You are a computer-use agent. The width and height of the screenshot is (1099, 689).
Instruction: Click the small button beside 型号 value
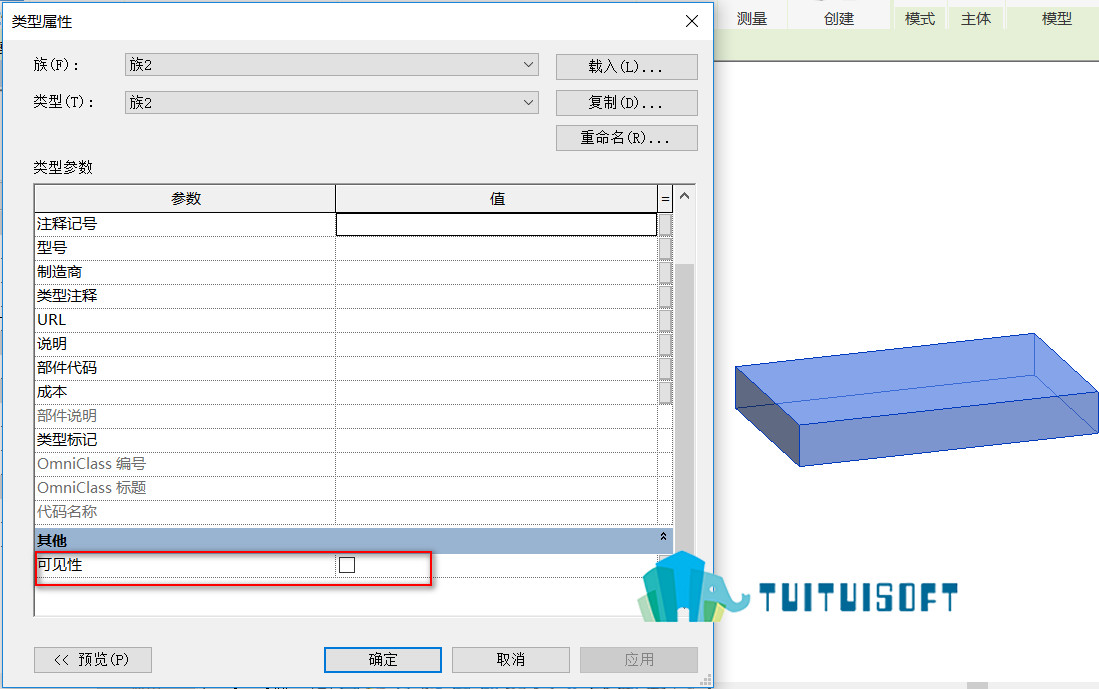coord(665,248)
